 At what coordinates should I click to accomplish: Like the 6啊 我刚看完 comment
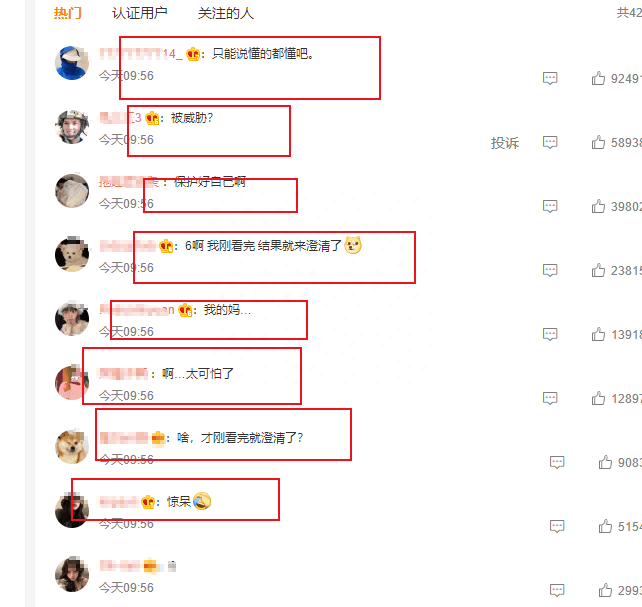coord(598,270)
